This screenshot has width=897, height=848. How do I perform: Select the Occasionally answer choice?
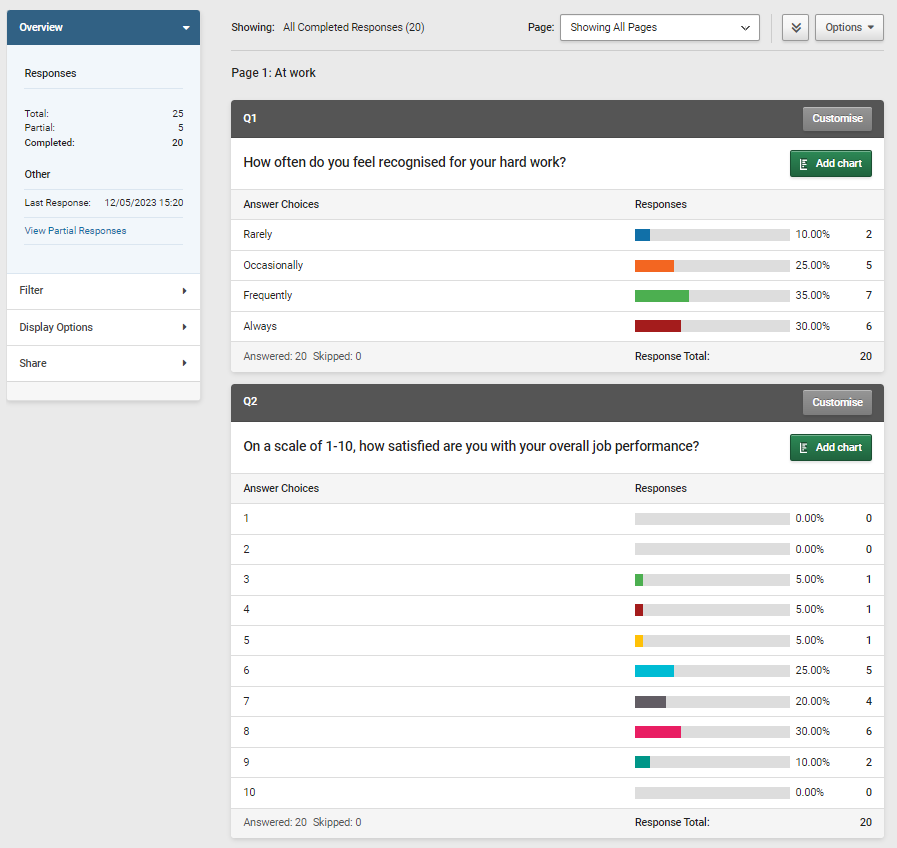pos(272,265)
